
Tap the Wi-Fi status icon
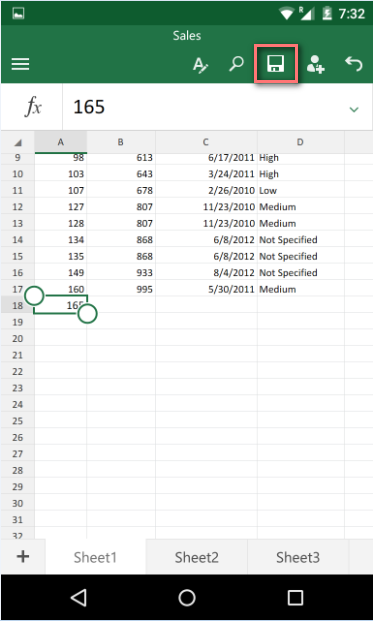click(x=286, y=14)
